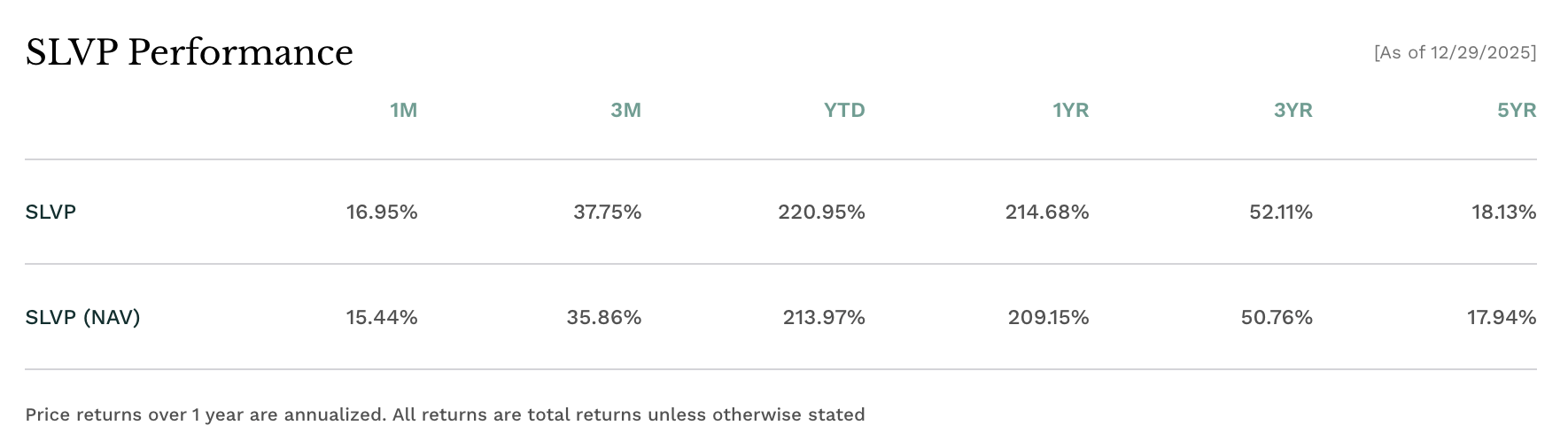
Task: Click SLVP 5YR return 18.13%
Action: pyautogui.click(x=1503, y=213)
